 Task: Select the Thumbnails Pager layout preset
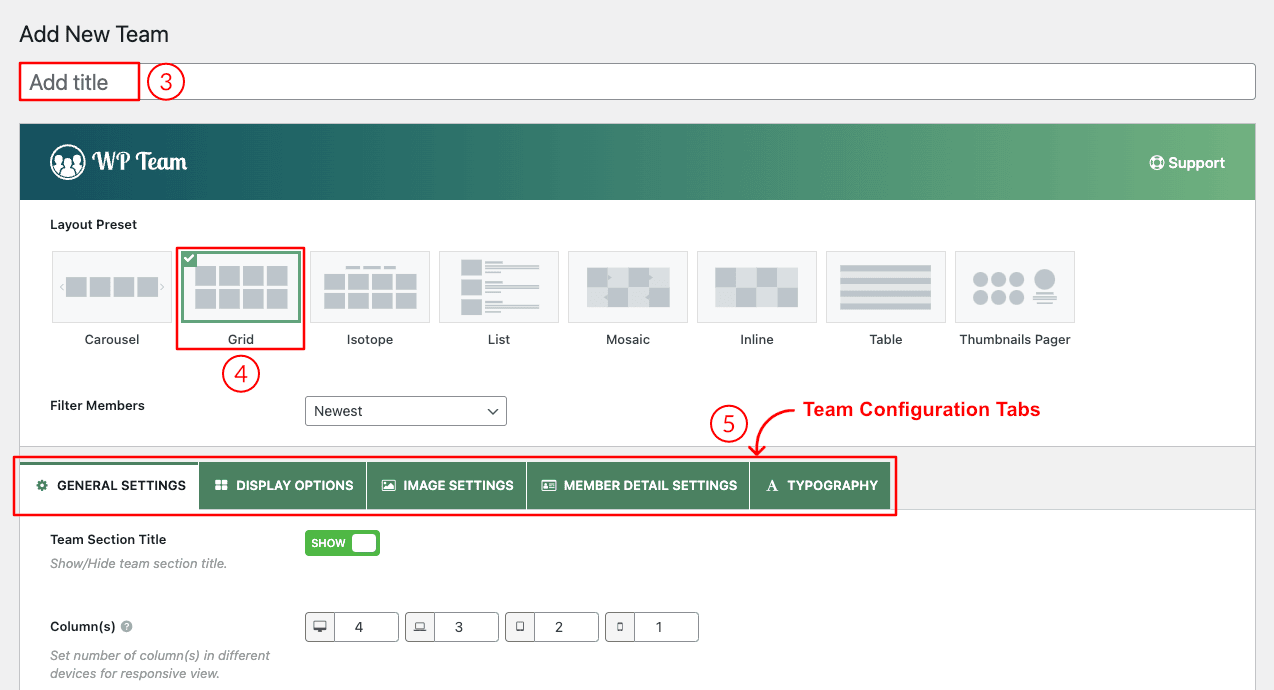click(x=1014, y=287)
